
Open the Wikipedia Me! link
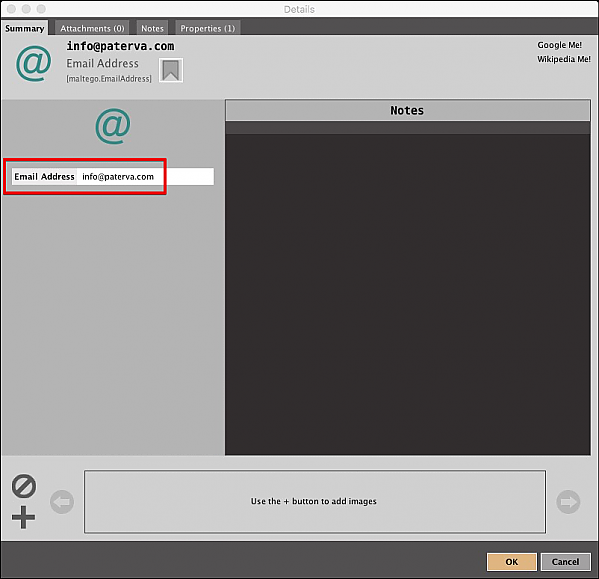[564, 59]
